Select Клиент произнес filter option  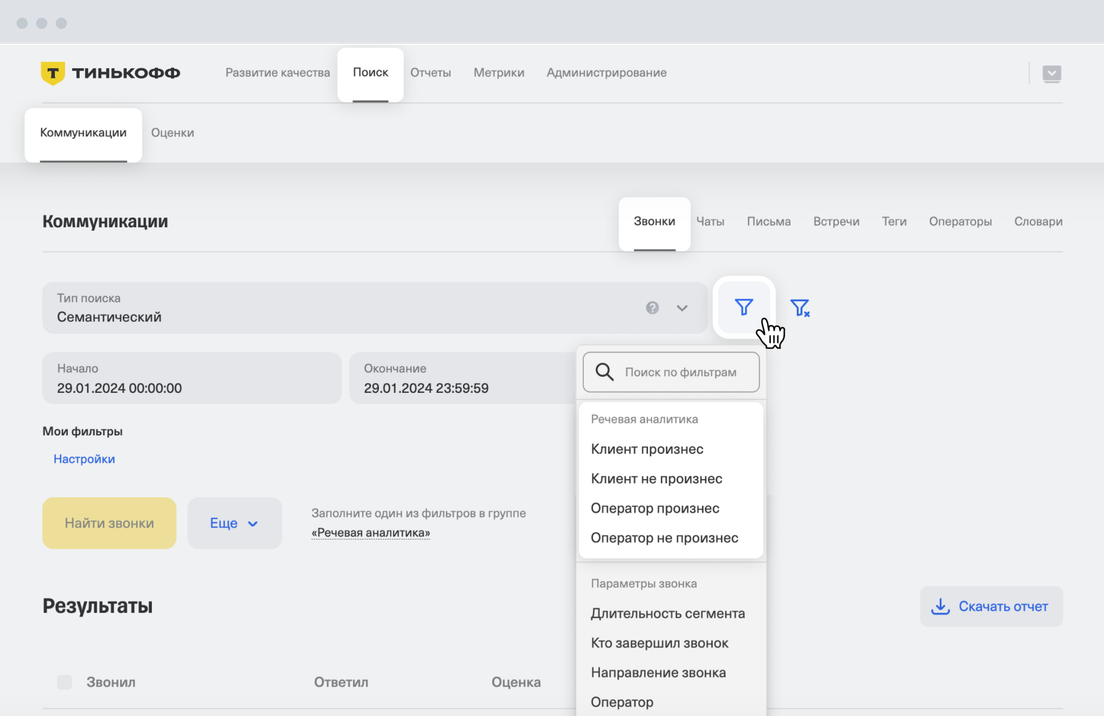tap(647, 449)
